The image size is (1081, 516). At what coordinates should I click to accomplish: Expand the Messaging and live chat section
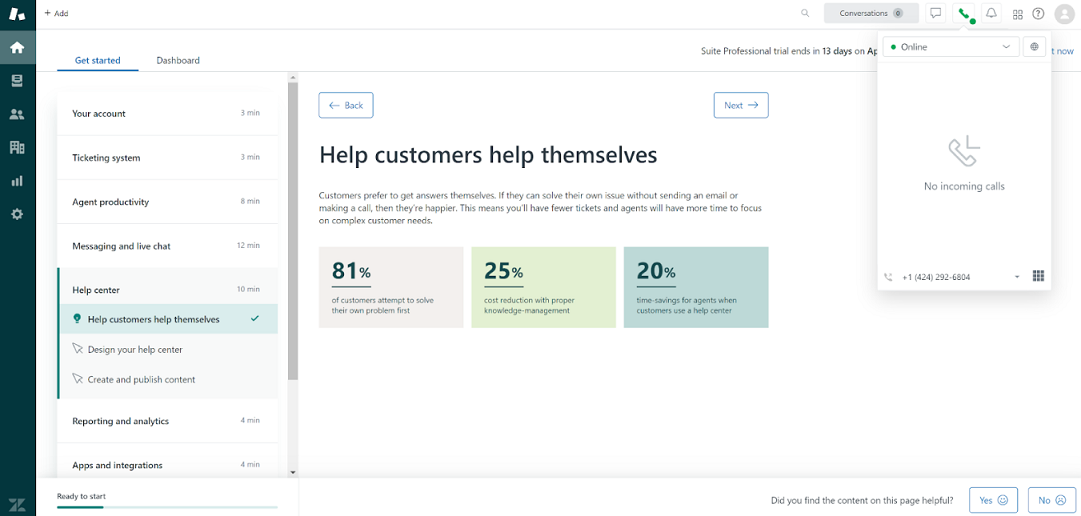(166, 246)
